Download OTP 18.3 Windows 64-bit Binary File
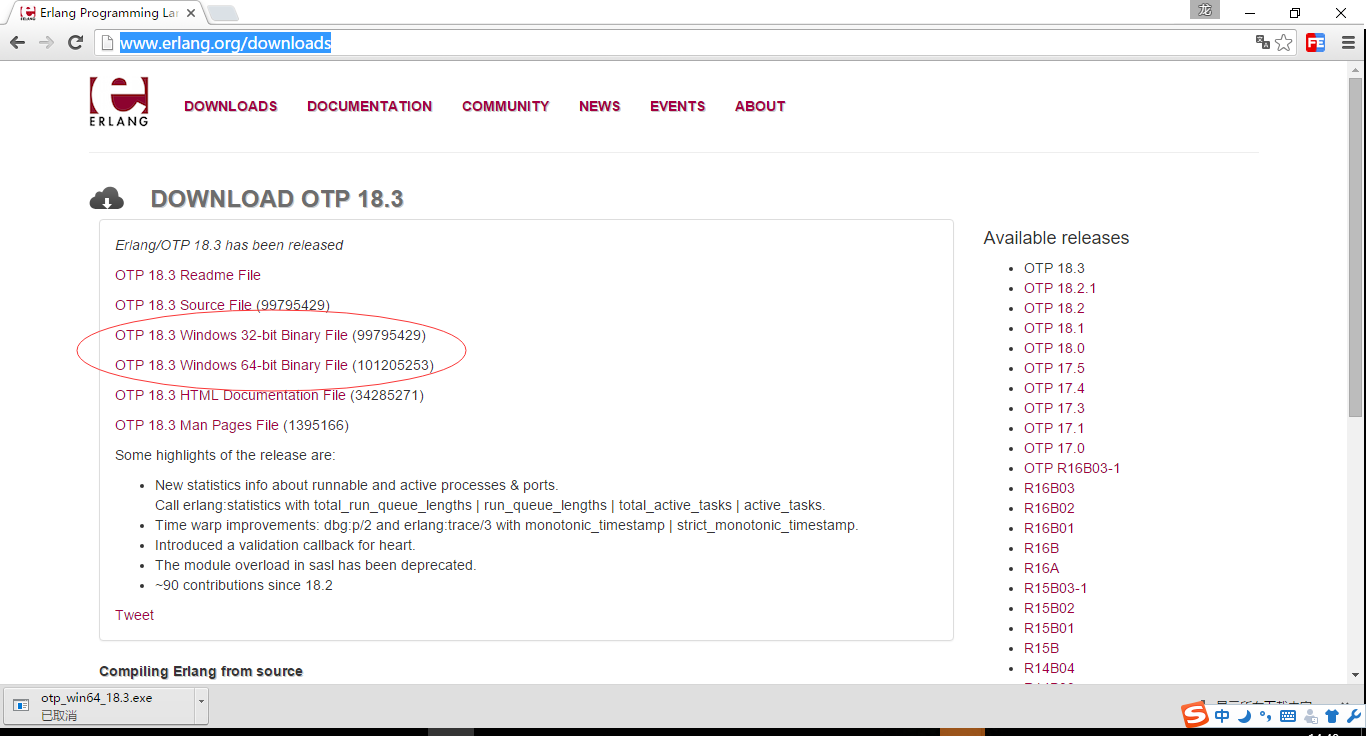The height and width of the screenshot is (736, 1366). [x=231, y=365]
